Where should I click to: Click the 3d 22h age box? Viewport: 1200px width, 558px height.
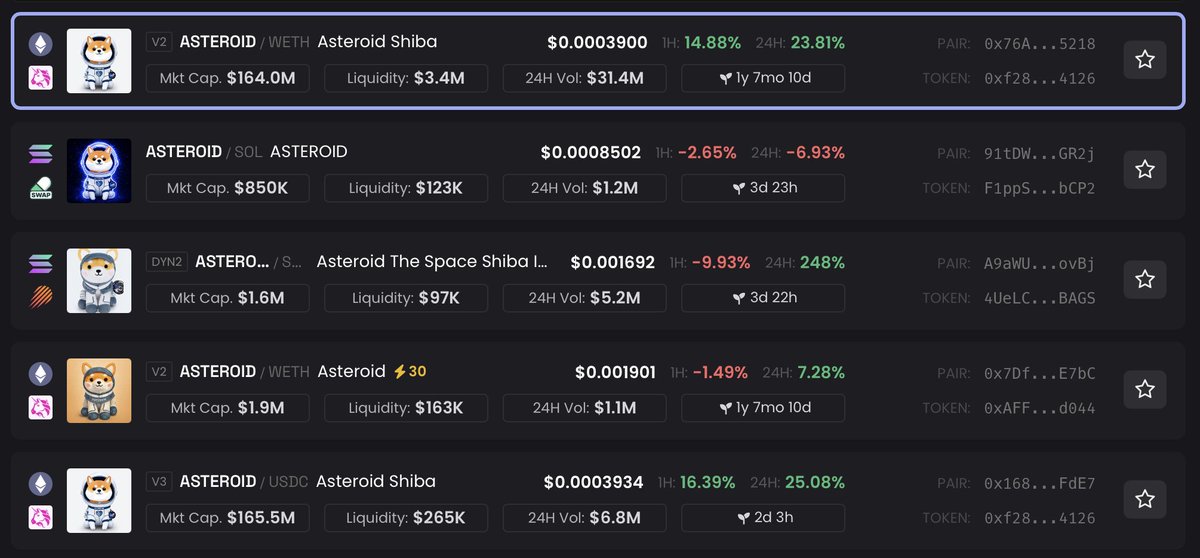(x=763, y=298)
